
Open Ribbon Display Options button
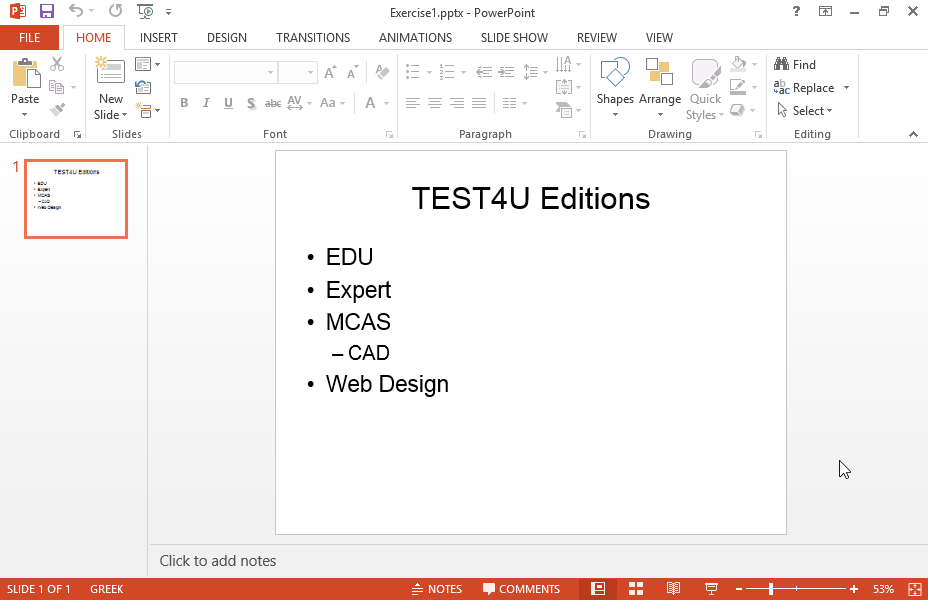[825, 11]
